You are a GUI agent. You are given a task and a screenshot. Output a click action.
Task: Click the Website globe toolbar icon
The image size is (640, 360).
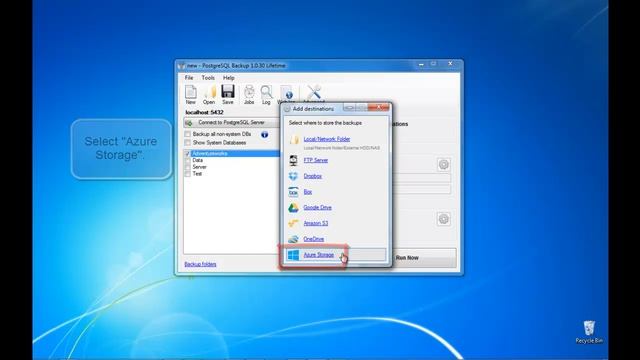[x=286, y=93]
